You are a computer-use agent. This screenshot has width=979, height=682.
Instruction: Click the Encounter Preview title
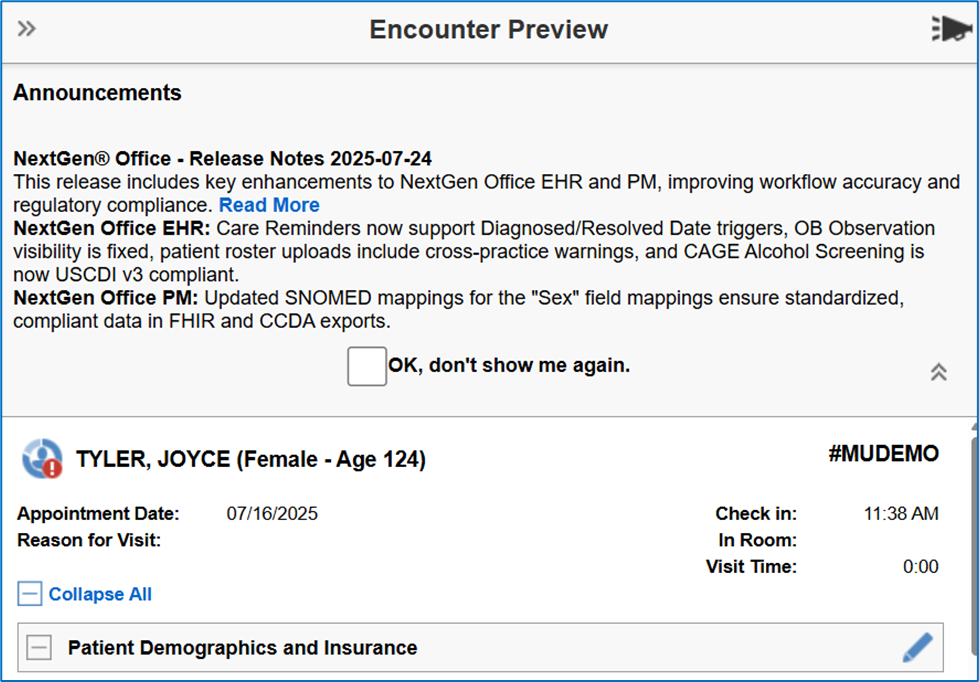[x=488, y=29]
